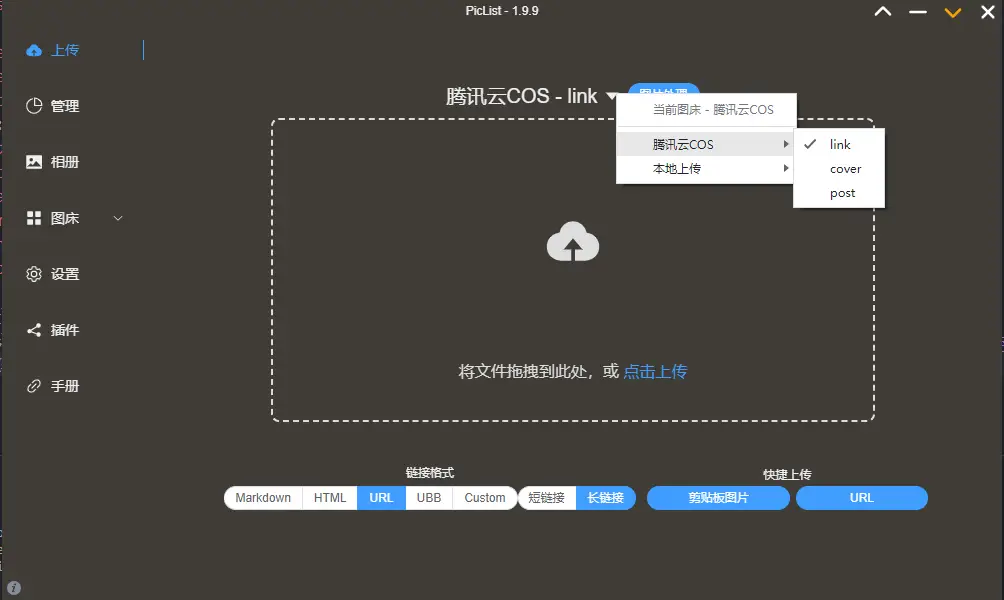Click the large cloud upload icon in drop zone
The width and height of the screenshot is (1004, 600).
pyautogui.click(x=573, y=243)
